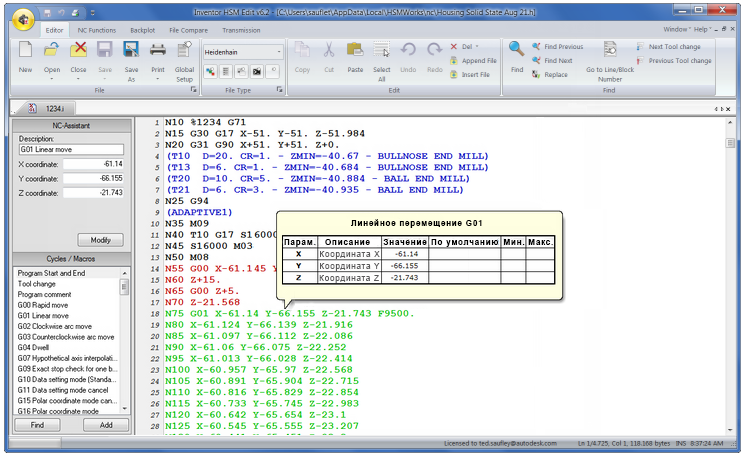Image resolution: width=741 pixels, height=453 pixels.
Task: Click code line N75 G01 X-61.14
Action: [289, 313]
